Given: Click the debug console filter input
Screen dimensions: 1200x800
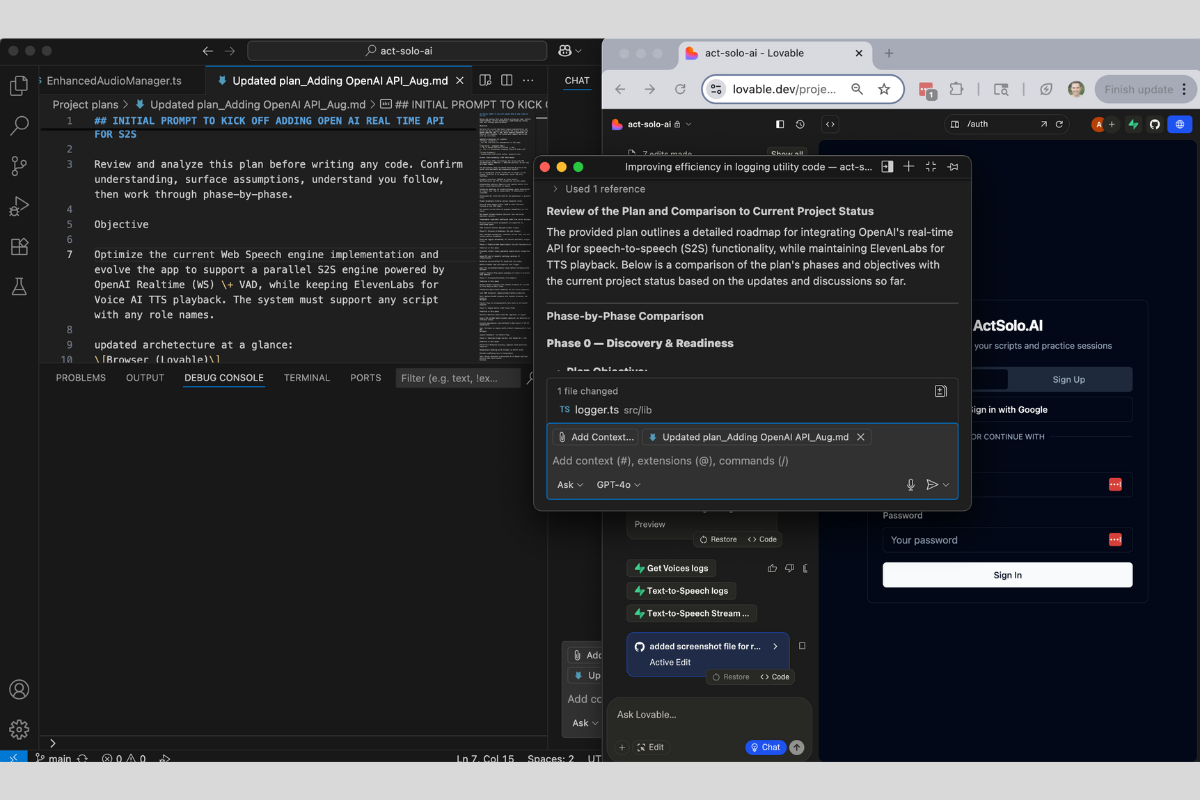Looking at the screenshot, I should 458,378.
